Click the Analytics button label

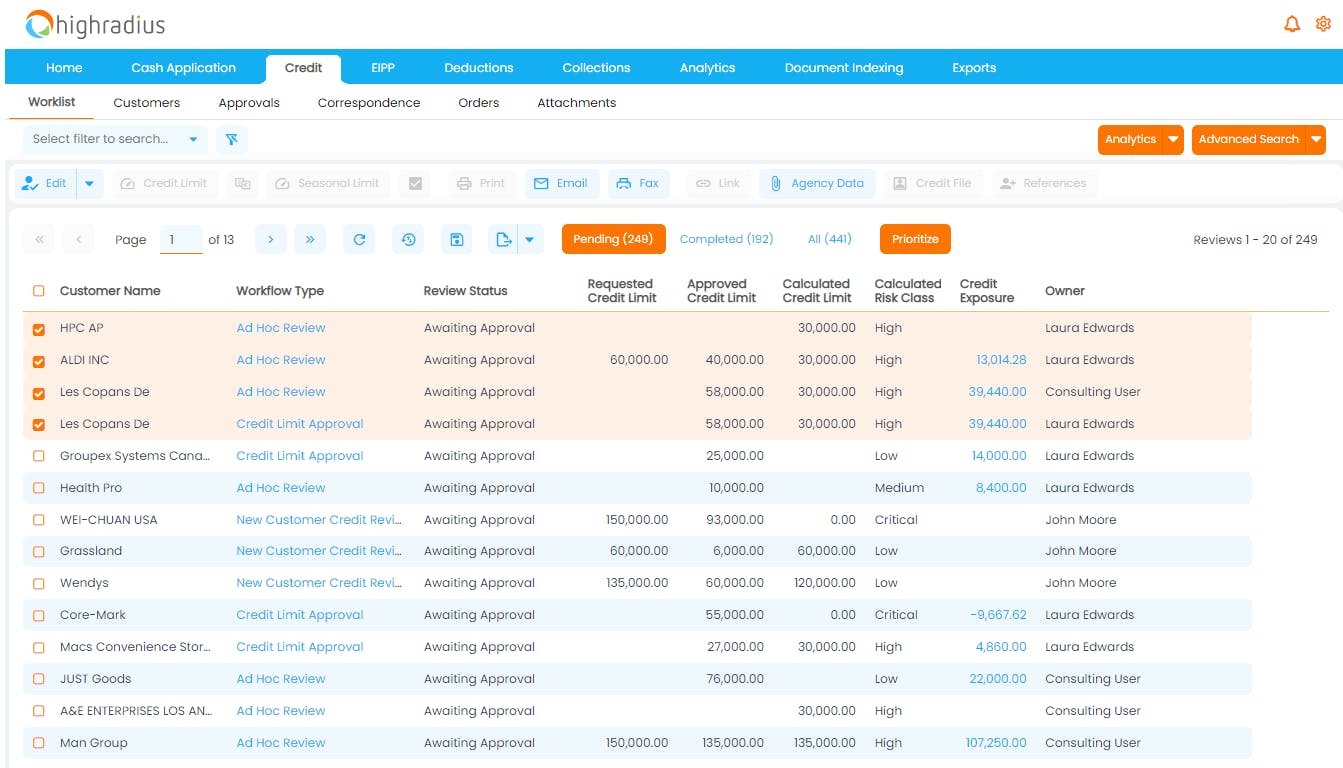coord(1130,140)
